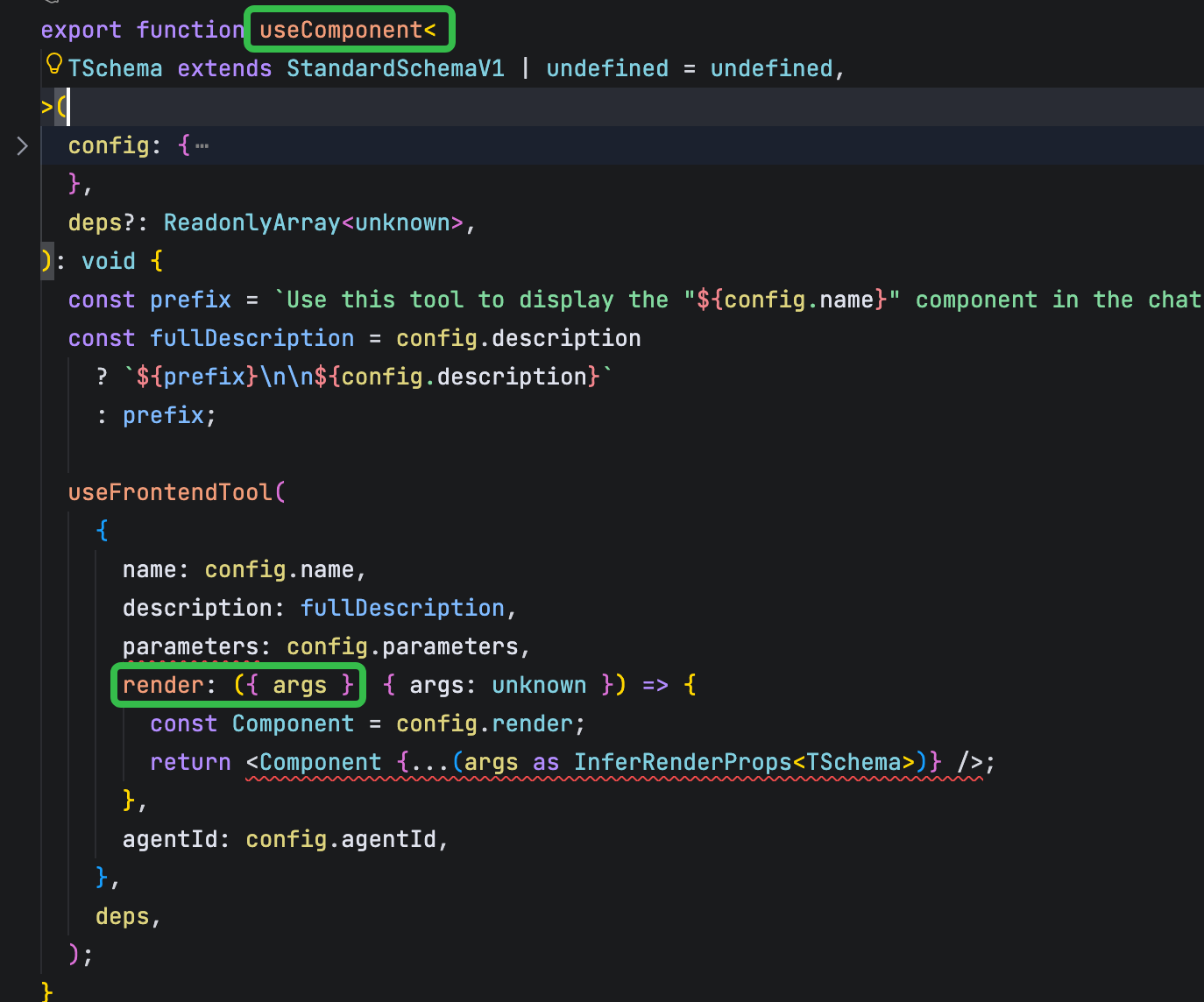Click the 'deps?' parameter name
Viewport: 1204px width, 1002px height.
(x=102, y=222)
